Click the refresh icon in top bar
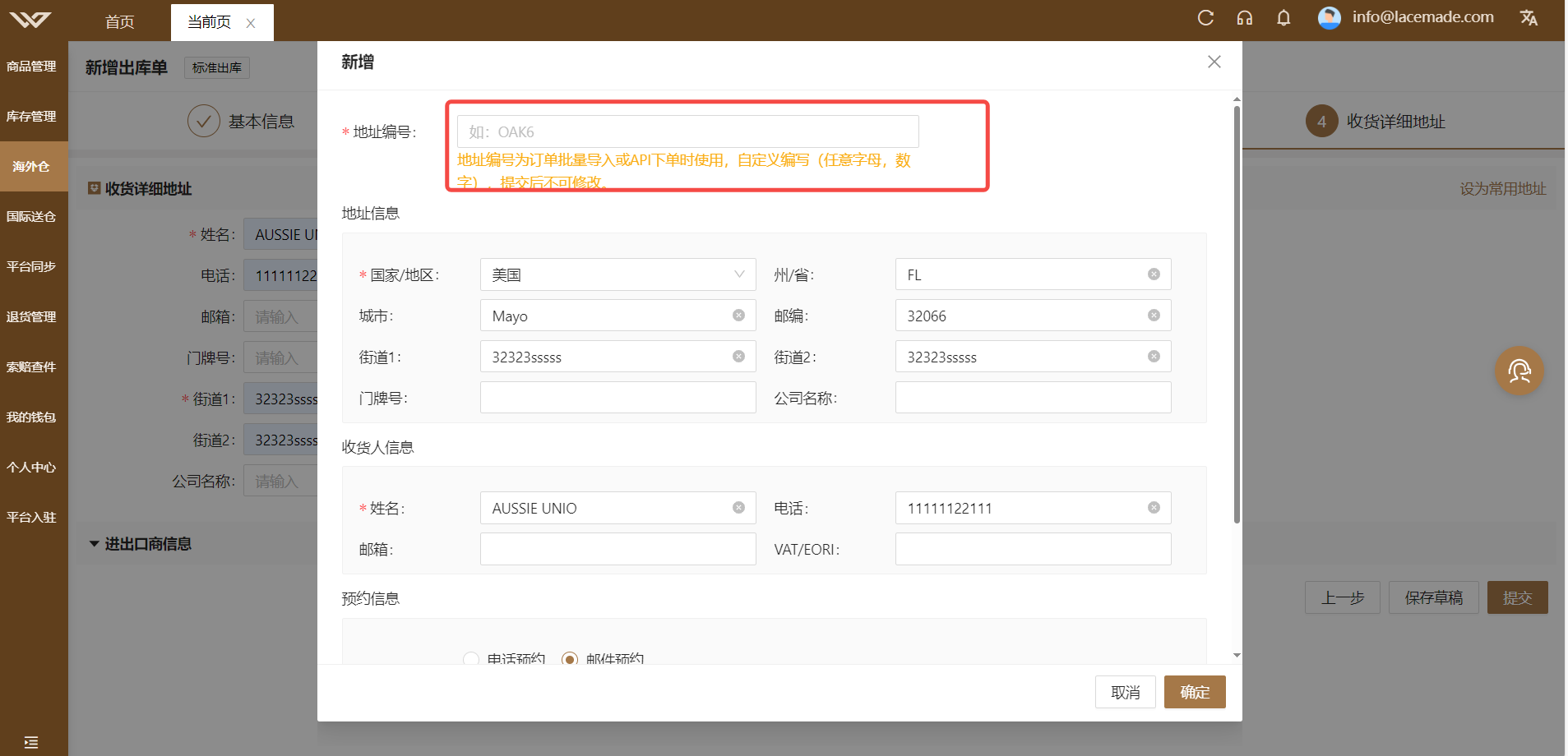 click(1205, 18)
